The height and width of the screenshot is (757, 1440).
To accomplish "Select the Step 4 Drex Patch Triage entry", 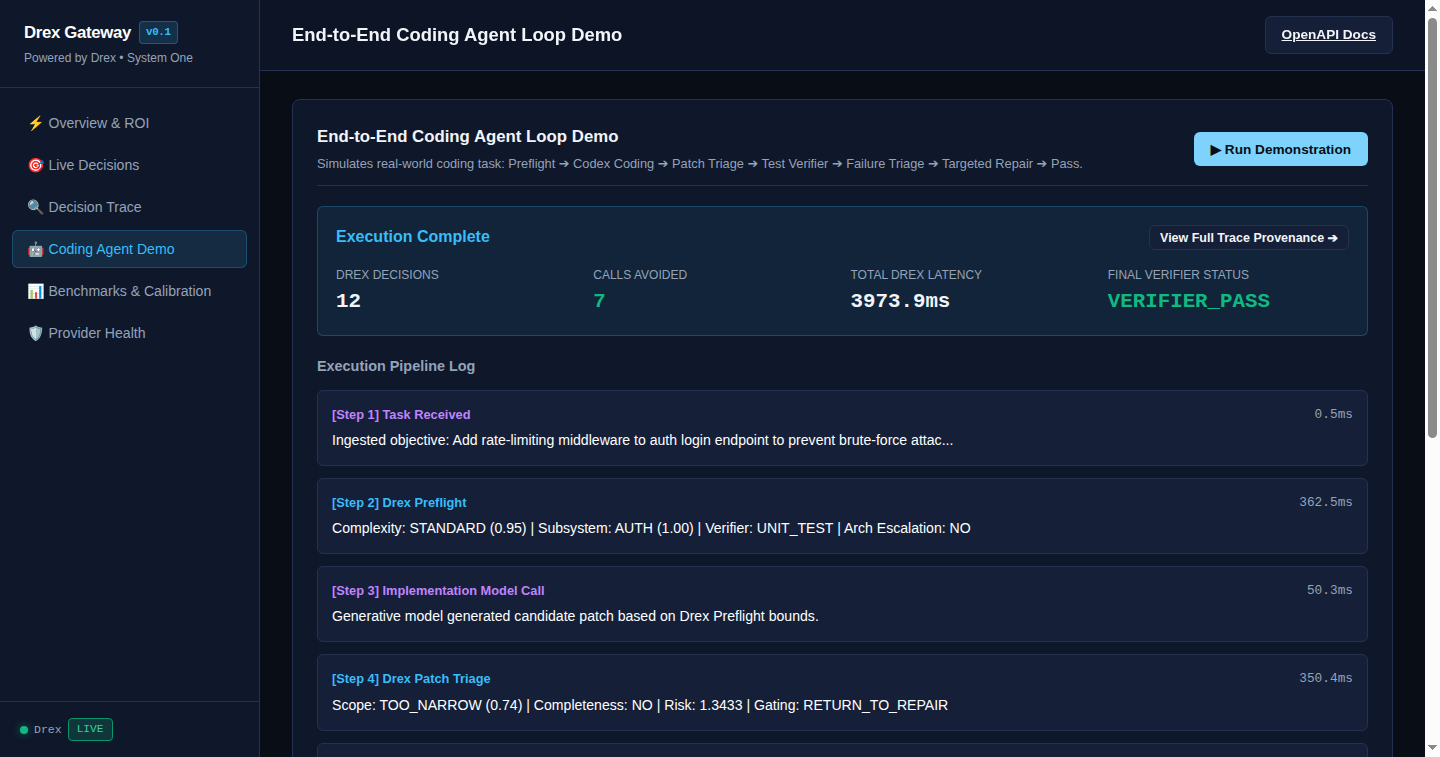I will (842, 692).
